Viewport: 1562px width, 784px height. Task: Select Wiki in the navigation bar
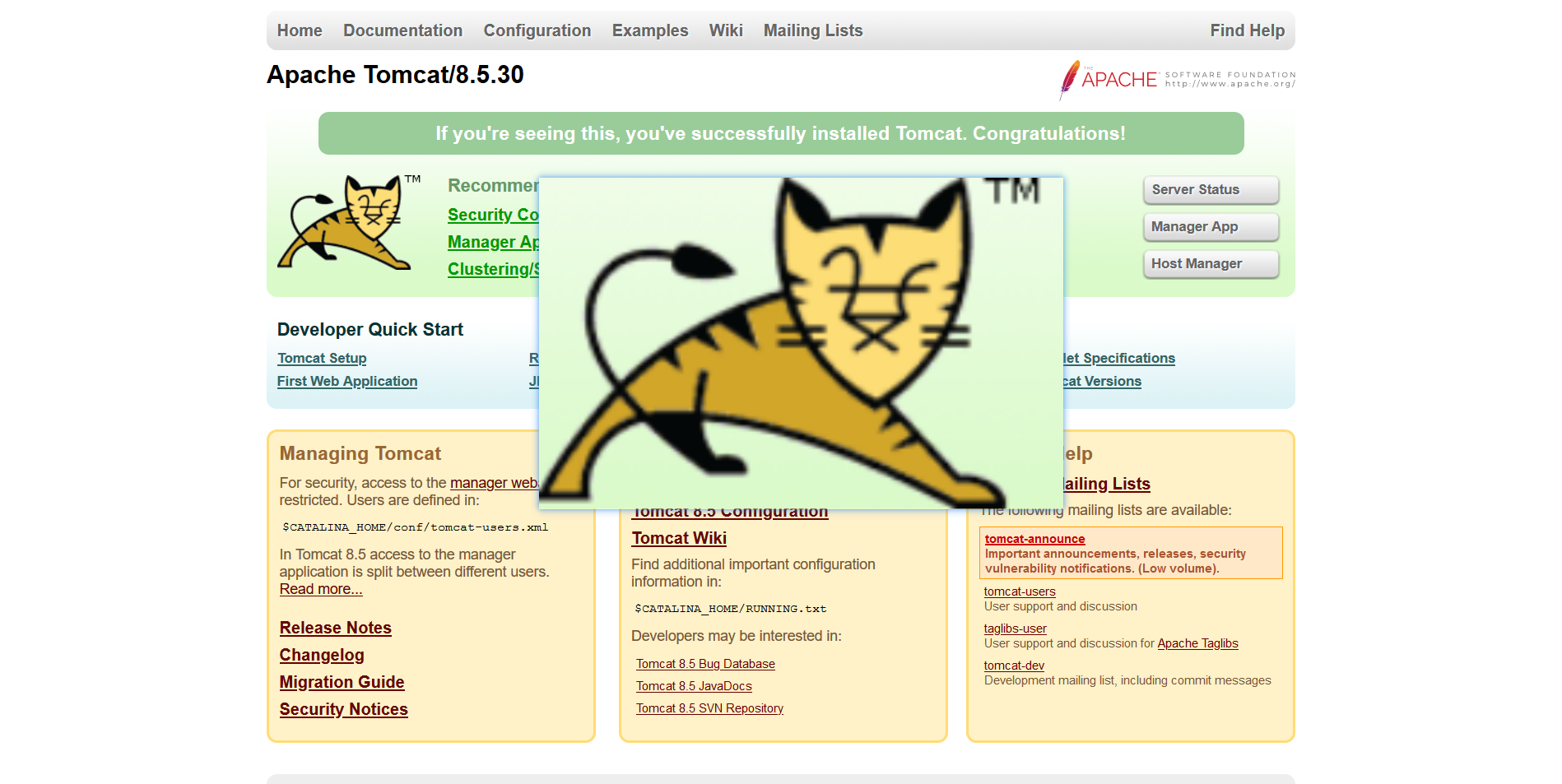[x=726, y=30]
